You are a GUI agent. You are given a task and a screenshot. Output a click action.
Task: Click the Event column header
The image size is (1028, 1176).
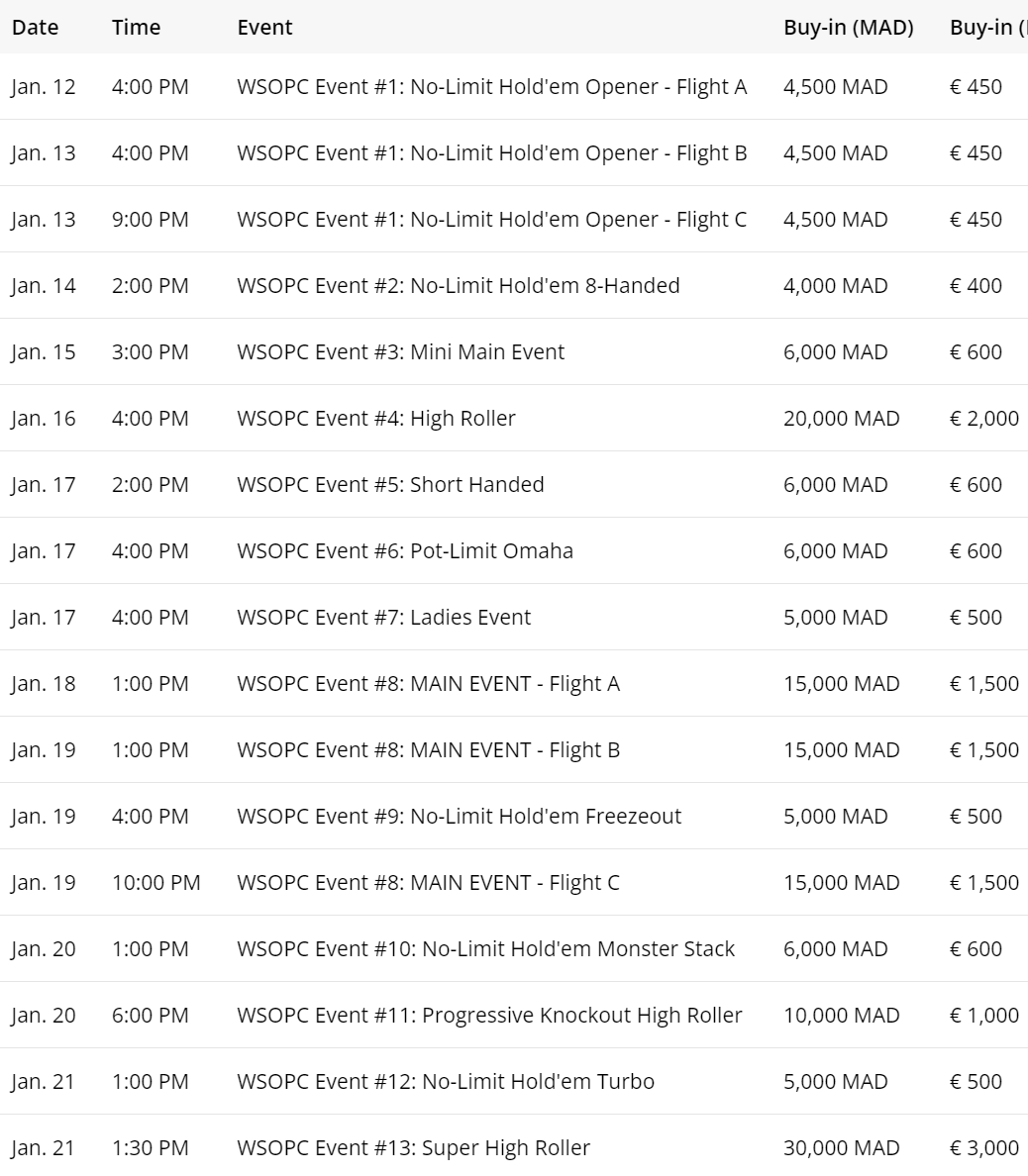[264, 28]
